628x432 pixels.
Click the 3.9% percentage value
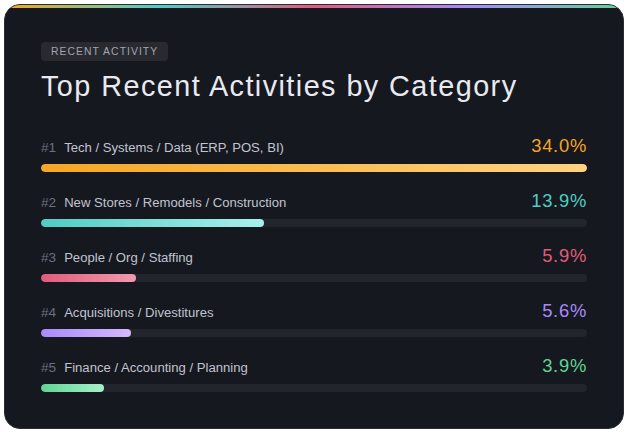[564, 366]
